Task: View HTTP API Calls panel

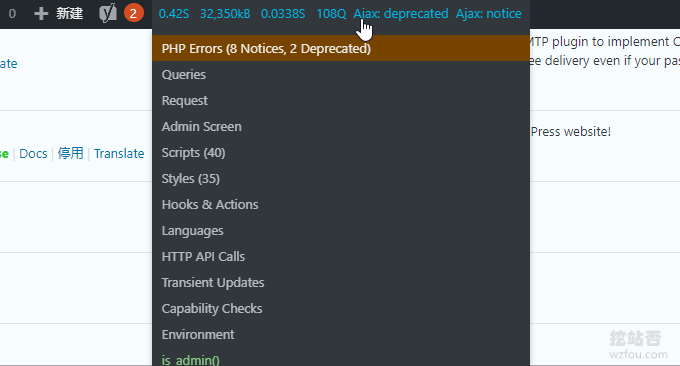Action: (340, 256)
